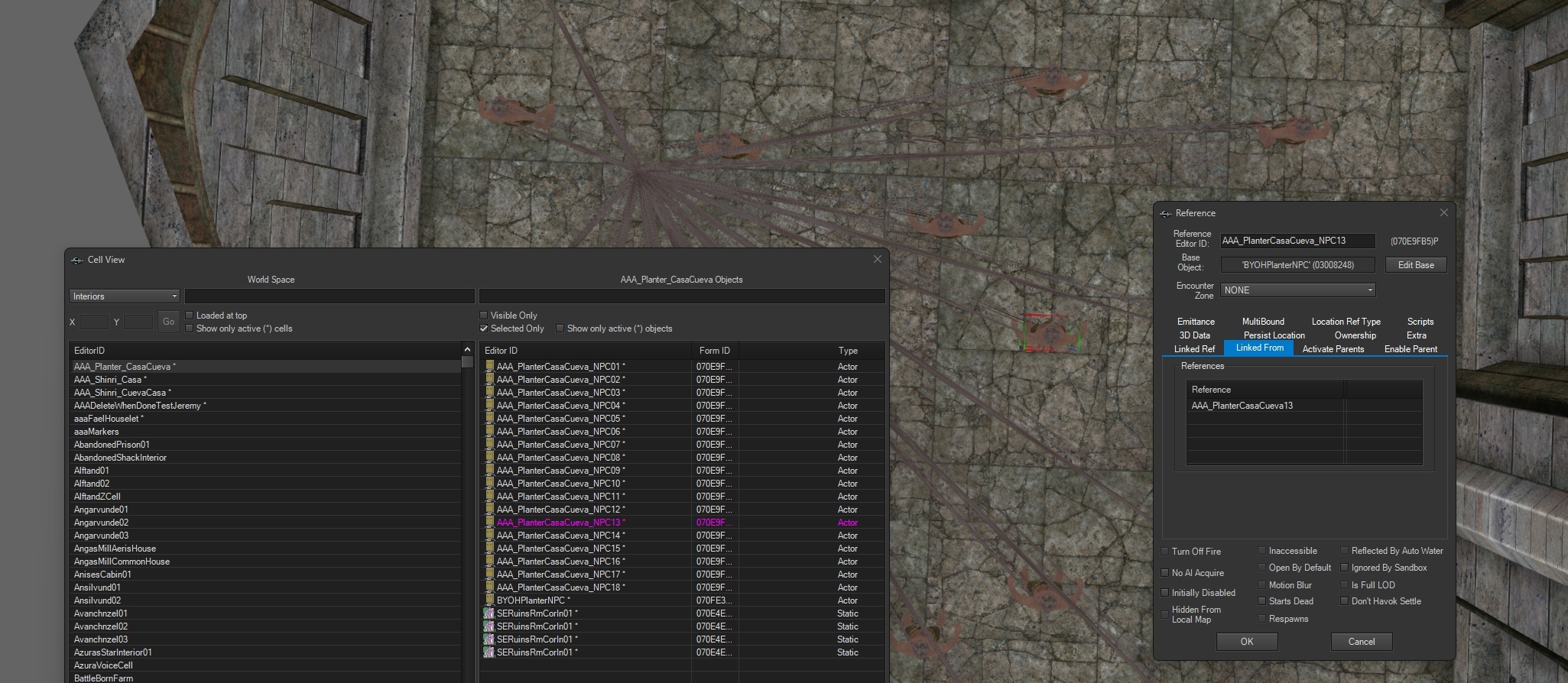1568x683 pixels.
Task: Click the static icon of last SERuinsRmCorIn01 entry
Action: point(489,652)
